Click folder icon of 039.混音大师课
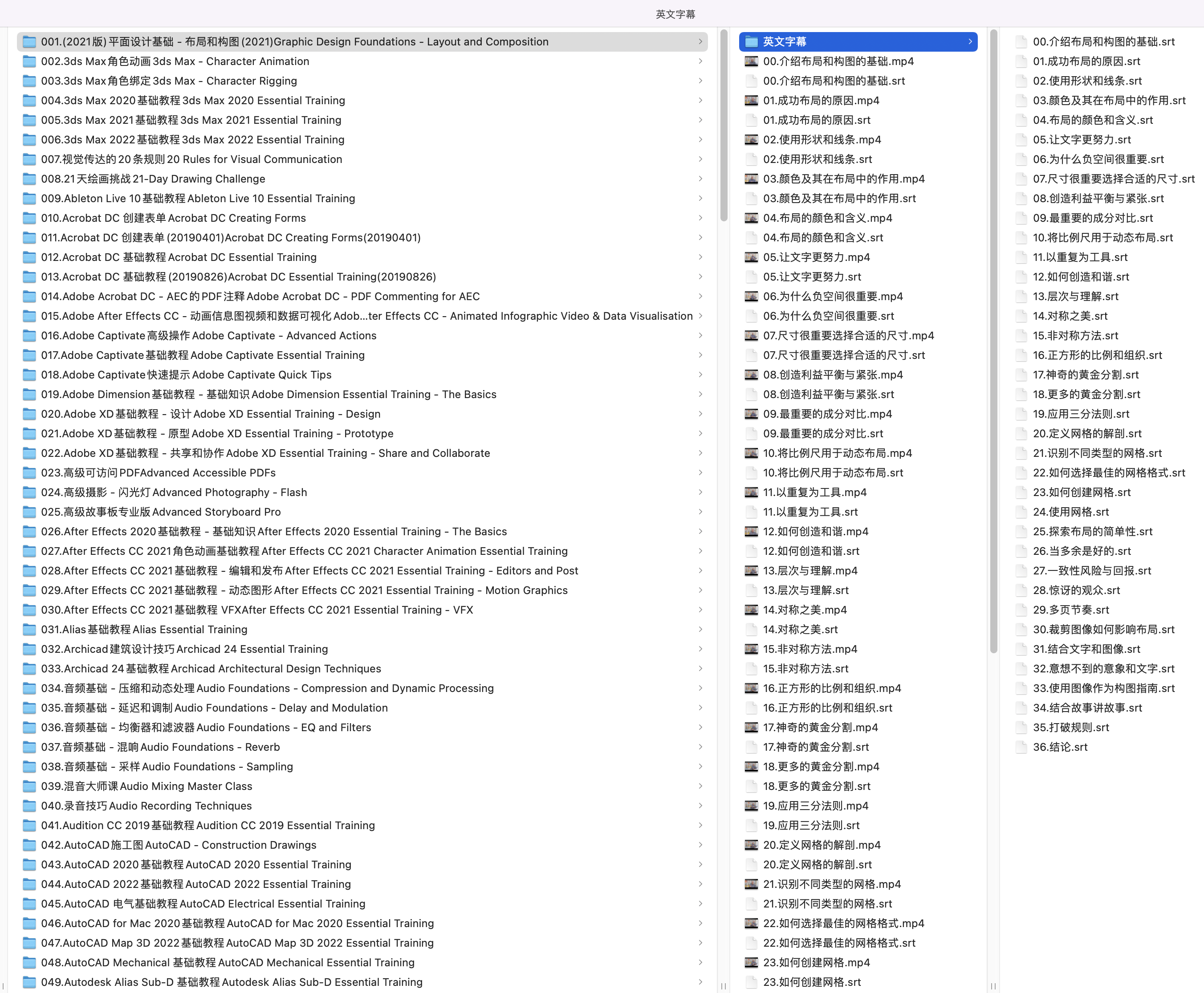The image size is (1204, 993). (29, 786)
